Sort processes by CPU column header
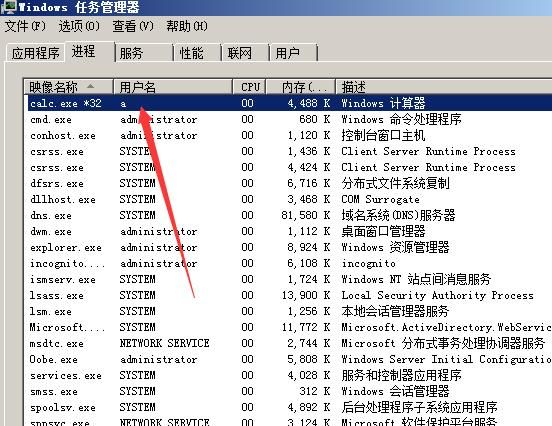The image size is (552, 426). click(x=249, y=87)
